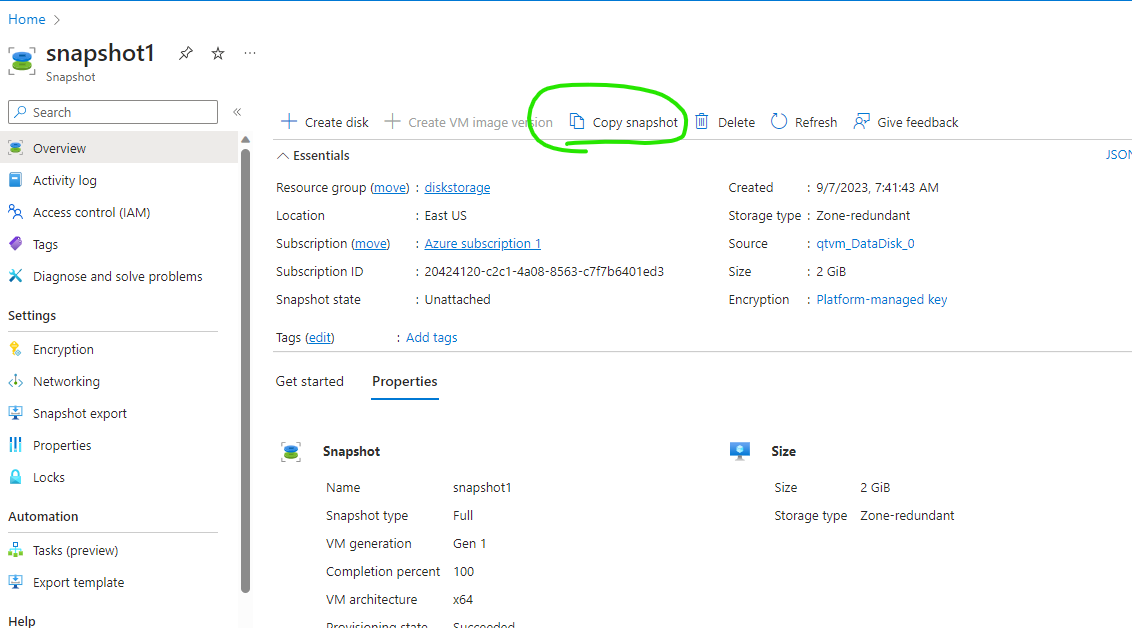Screen dimensions: 1132x628
Task: Add snapshot1 to favorites with star
Action: click(218, 53)
